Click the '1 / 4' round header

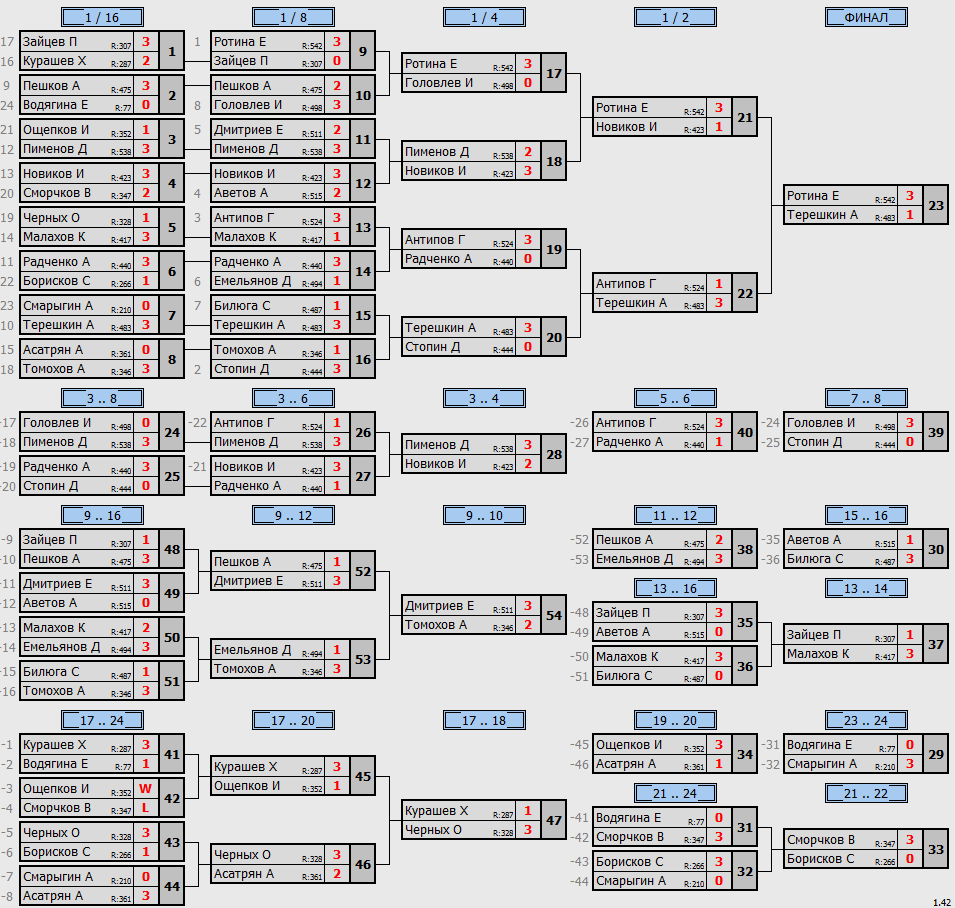point(484,17)
